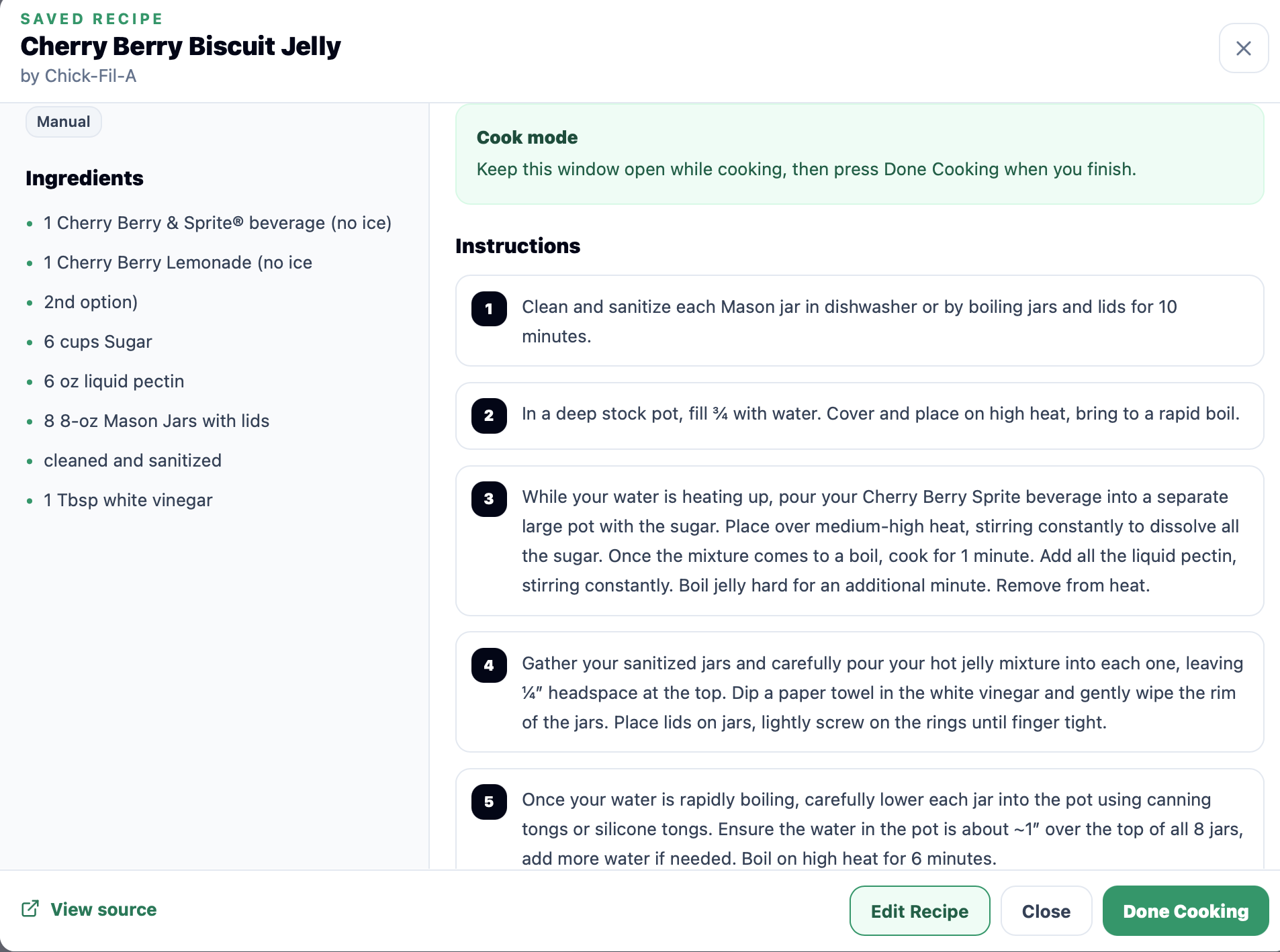Screen dimensions: 1280x952
Task: Click the Close button in the footer
Action: coord(1046,911)
